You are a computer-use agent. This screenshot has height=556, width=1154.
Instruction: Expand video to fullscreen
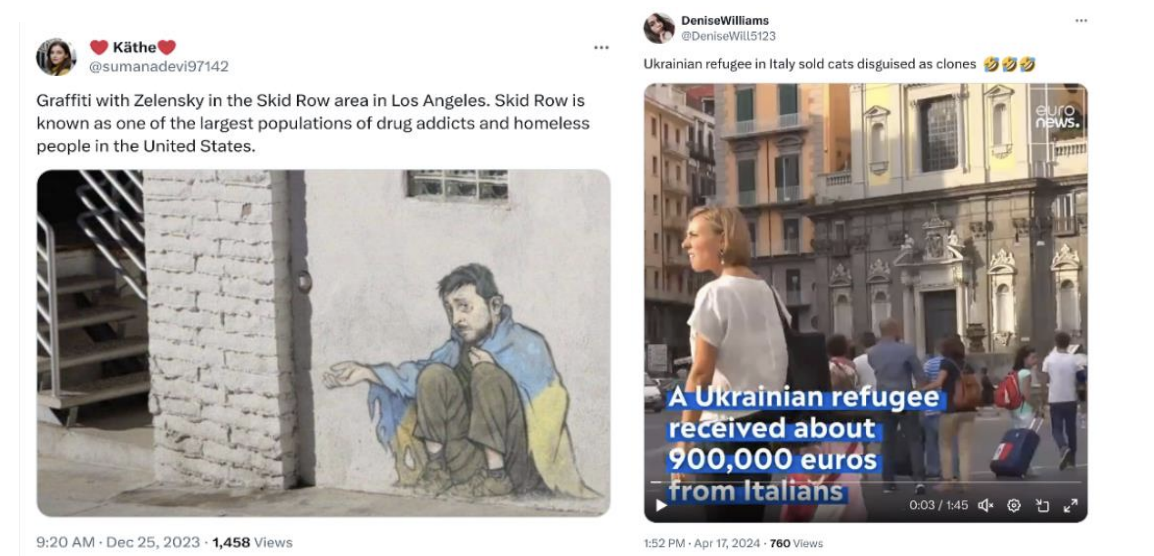coord(1069,505)
